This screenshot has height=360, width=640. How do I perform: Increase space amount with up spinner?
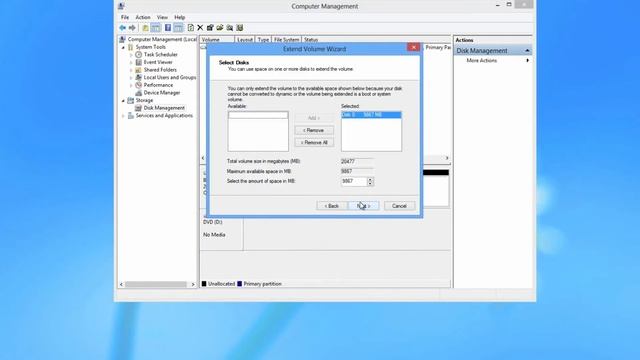pyautogui.click(x=370, y=179)
